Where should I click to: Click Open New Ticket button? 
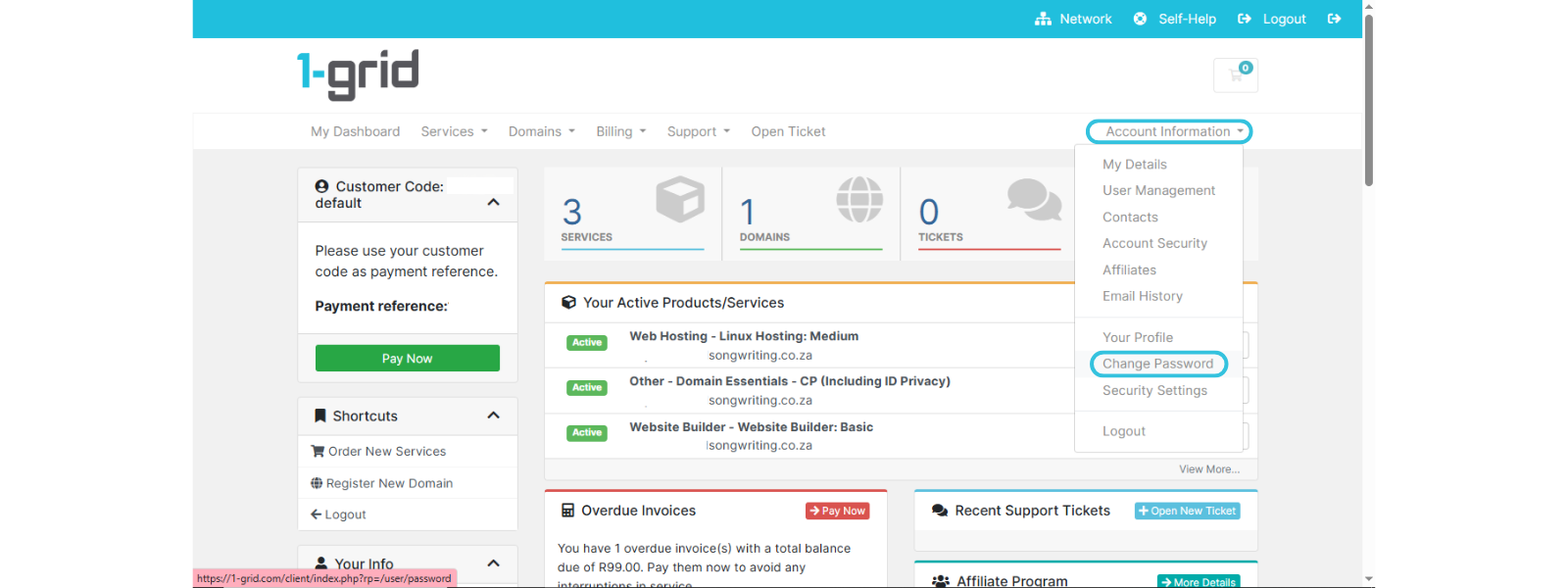click(x=1187, y=511)
